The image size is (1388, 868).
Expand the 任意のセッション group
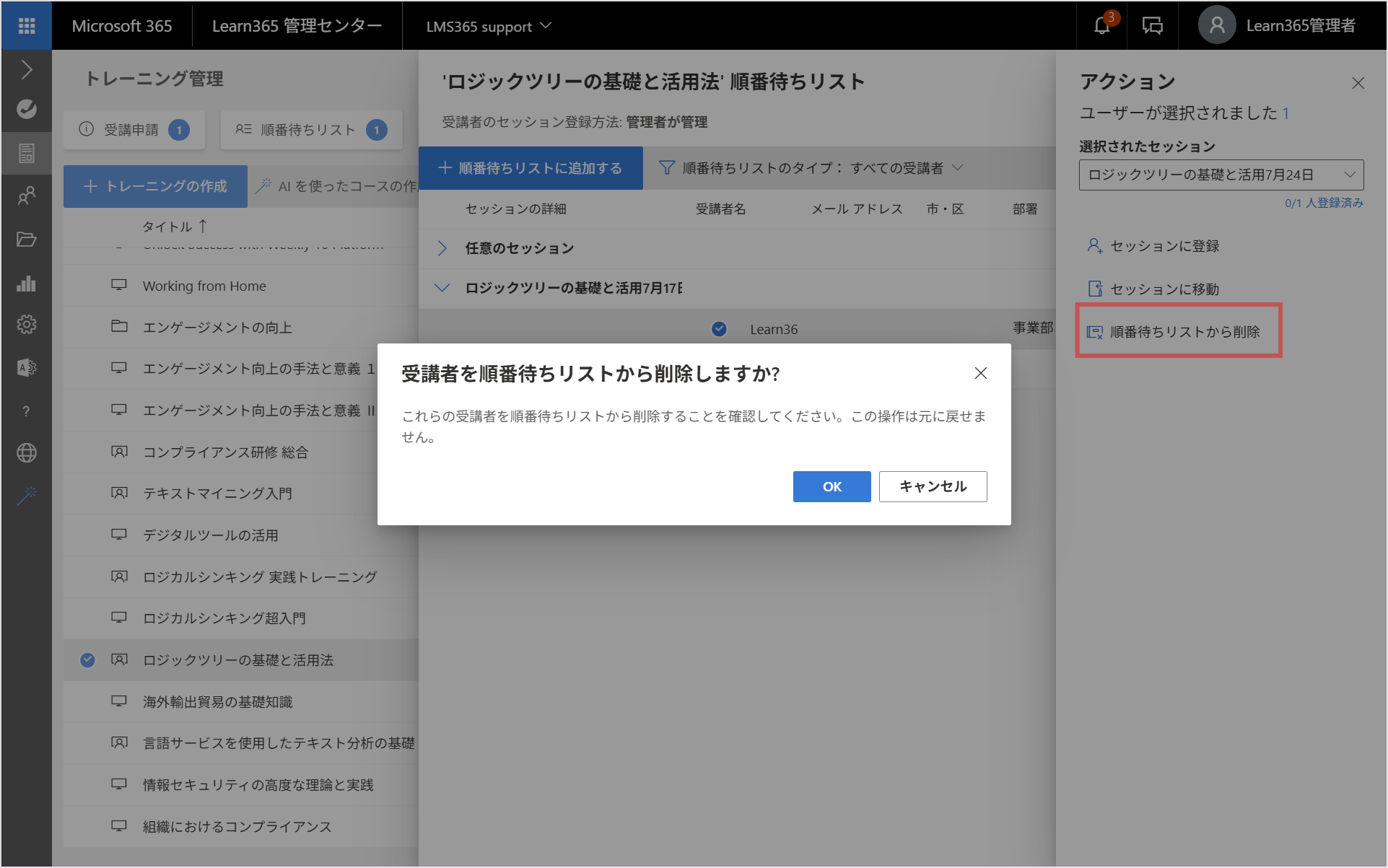pyautogui.click(x=442, y=248)
